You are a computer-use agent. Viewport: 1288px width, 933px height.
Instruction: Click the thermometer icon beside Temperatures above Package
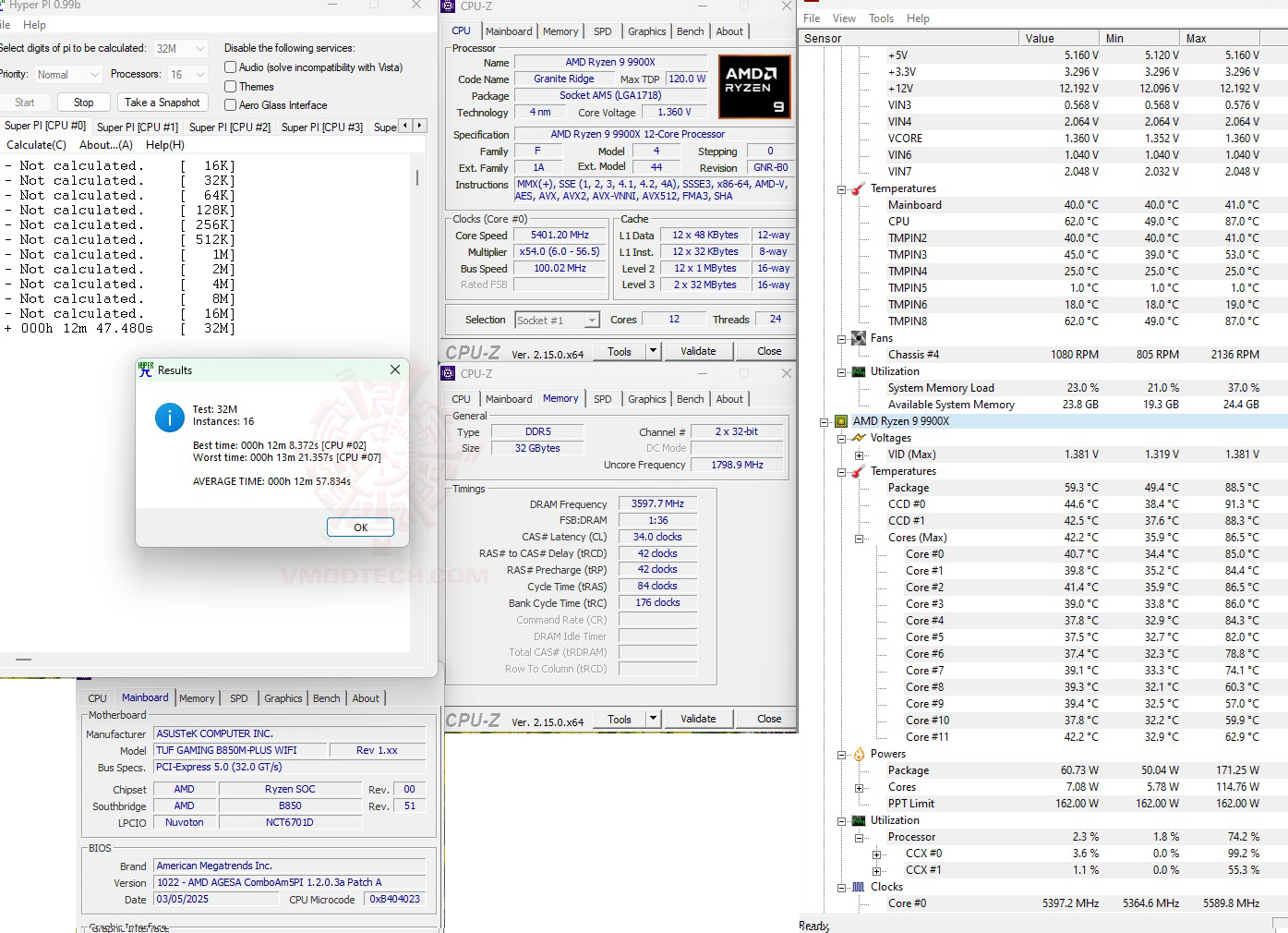point(858,471)
